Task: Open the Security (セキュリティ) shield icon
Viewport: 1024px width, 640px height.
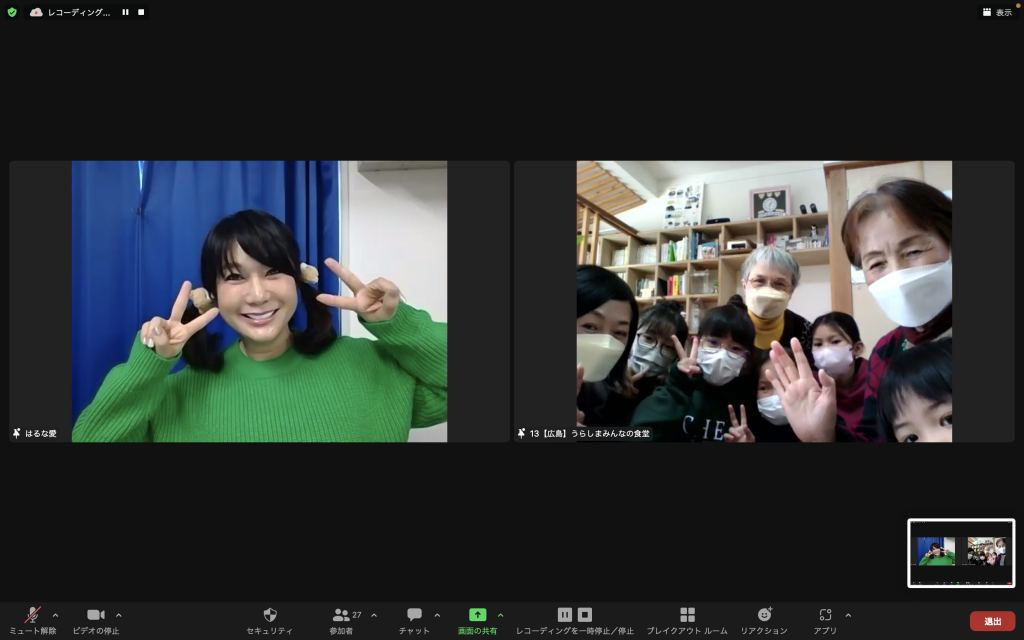Action: point(269,615)
